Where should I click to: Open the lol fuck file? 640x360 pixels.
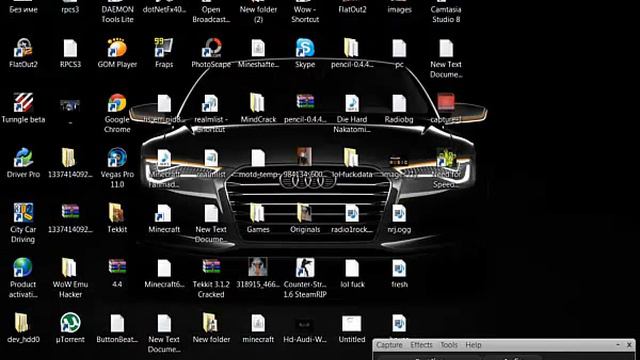tap(351, 268)
